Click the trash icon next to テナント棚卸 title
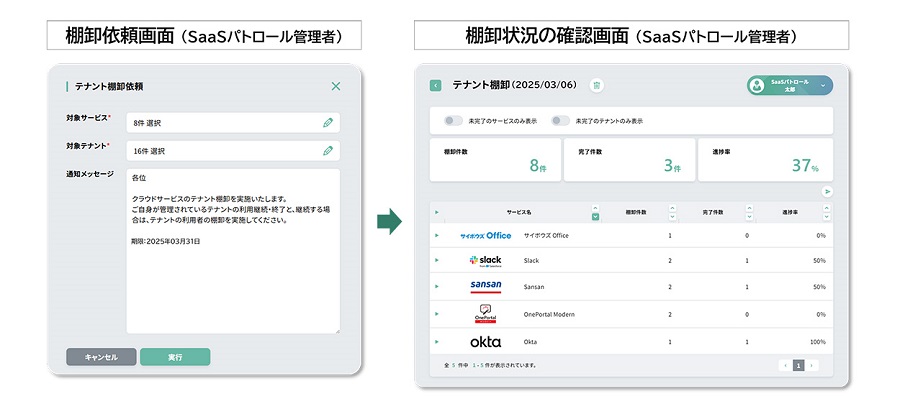Screen dimensions: 900x414 click(597, 86)
